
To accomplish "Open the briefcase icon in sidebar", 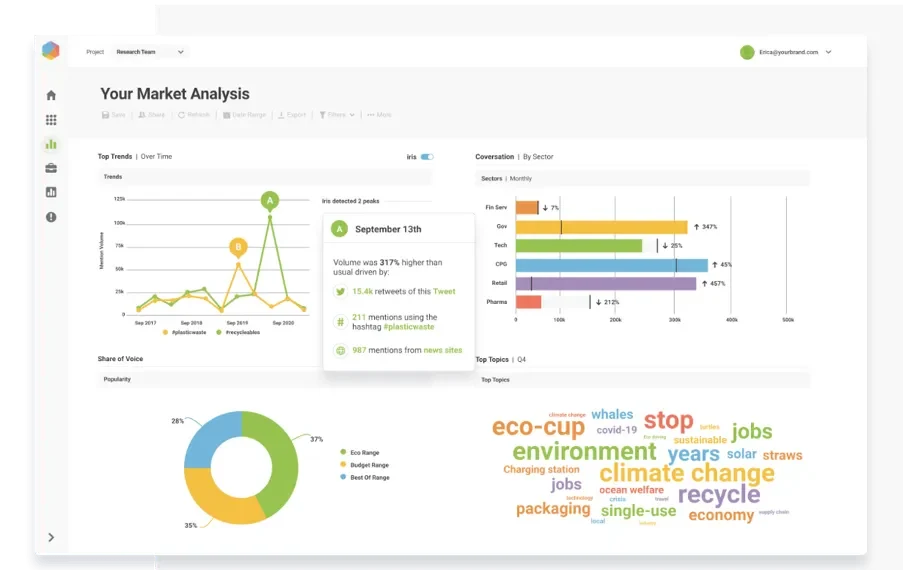I will pyautogui.click(x=51, y=168).
